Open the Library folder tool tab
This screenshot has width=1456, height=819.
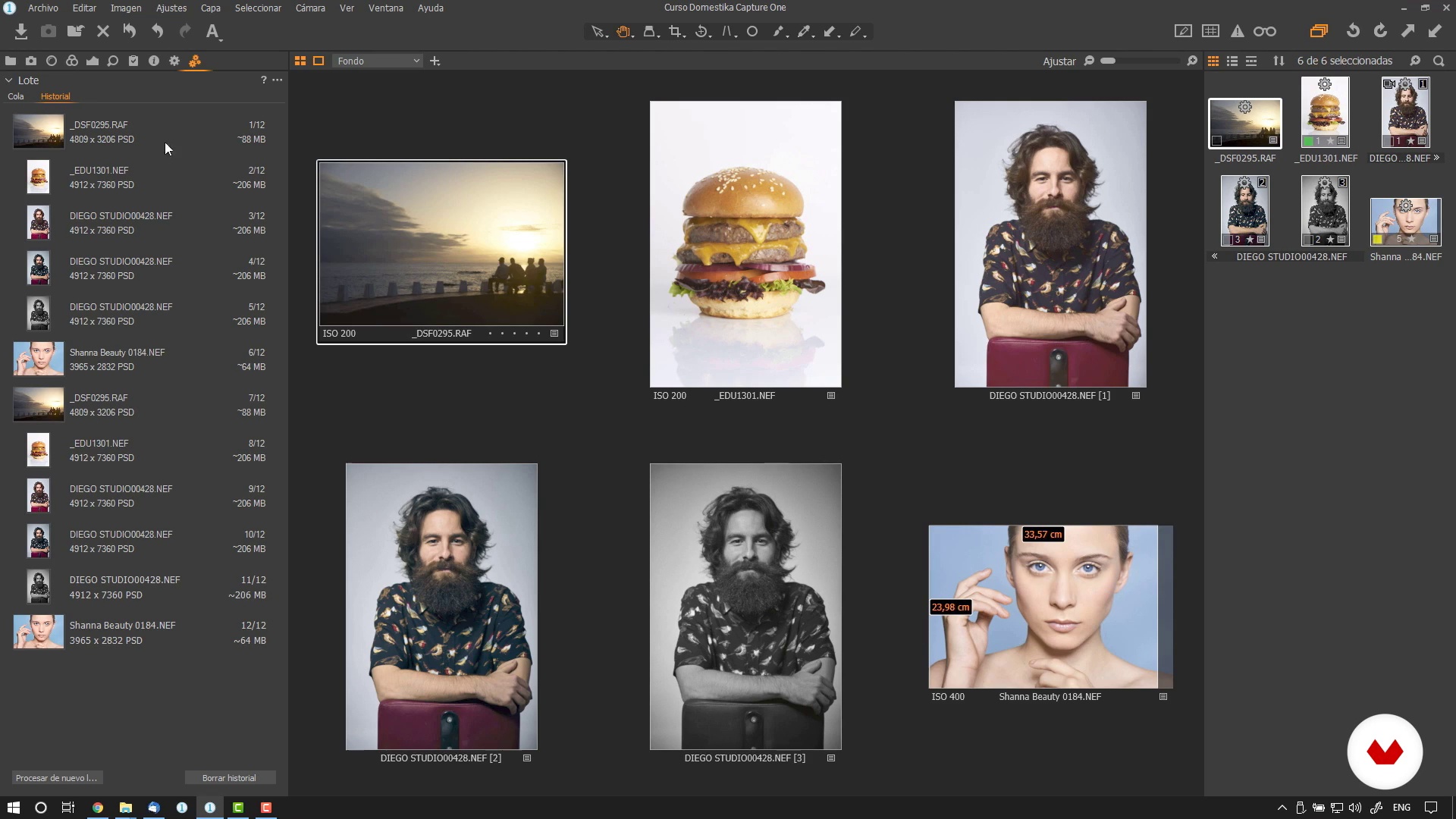[x=11, y=61]
